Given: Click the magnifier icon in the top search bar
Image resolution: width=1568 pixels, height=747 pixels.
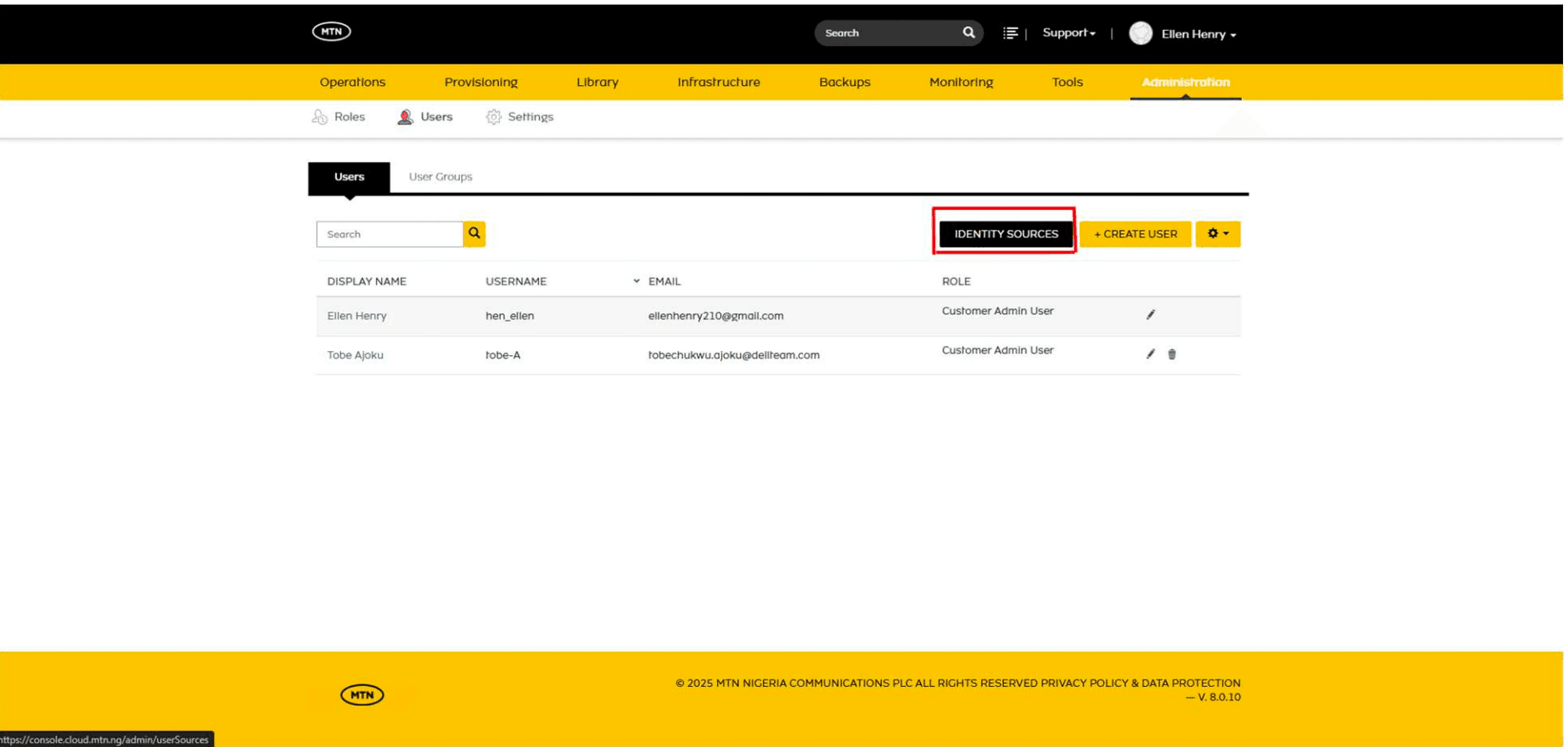Looking at the screenshot, I should coord(970,33).
